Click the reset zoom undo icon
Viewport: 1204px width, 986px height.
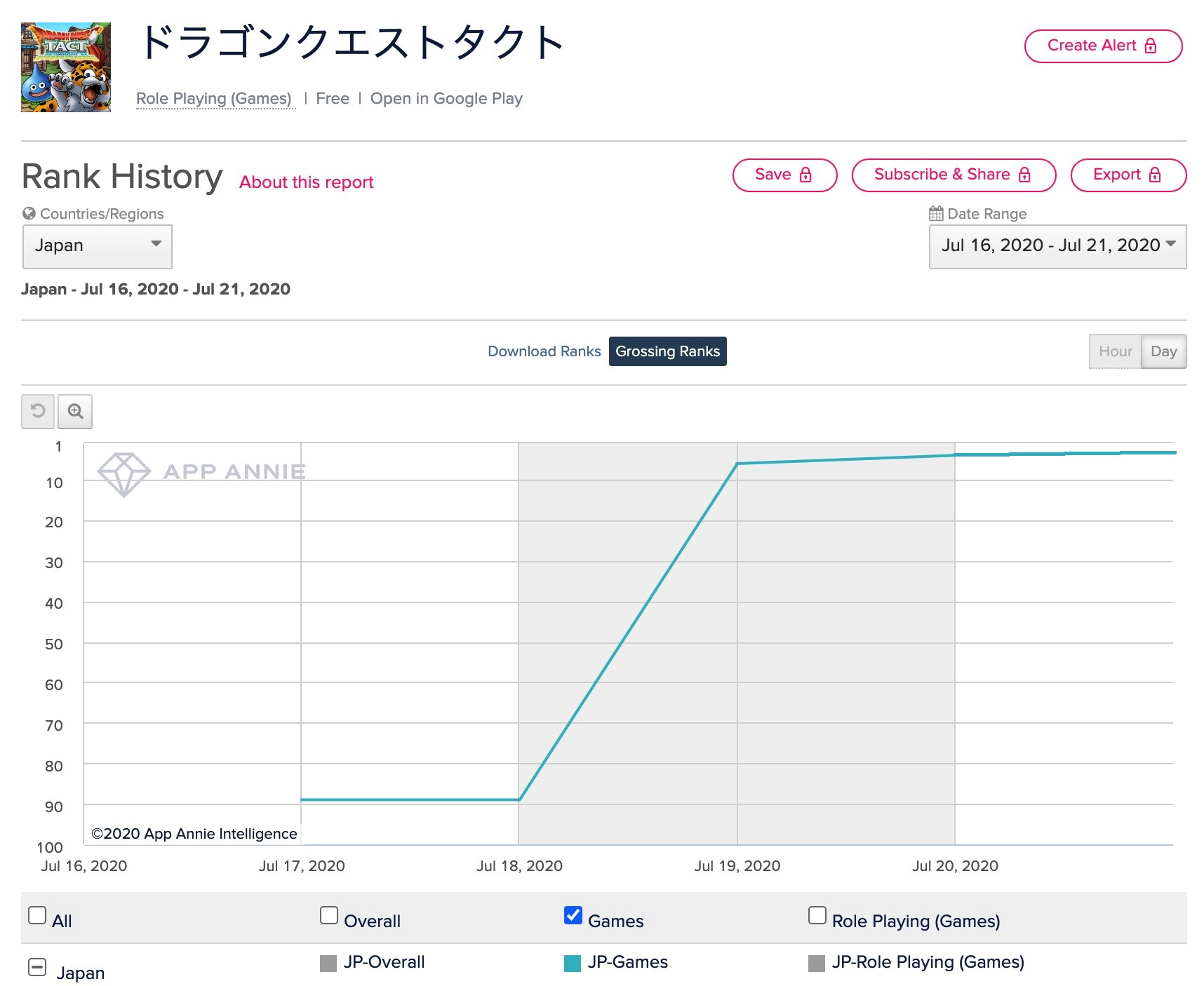coord(38,411)
